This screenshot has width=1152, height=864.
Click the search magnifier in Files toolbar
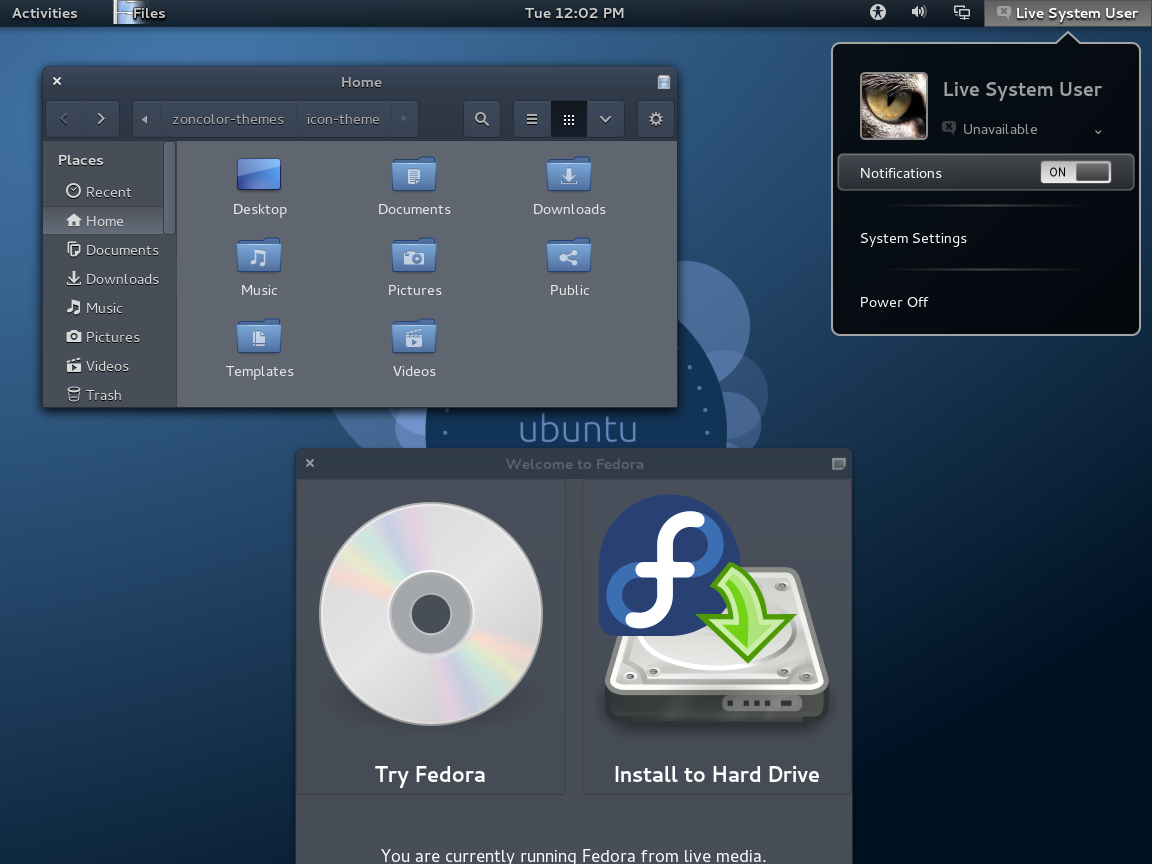tap(482, 119)
